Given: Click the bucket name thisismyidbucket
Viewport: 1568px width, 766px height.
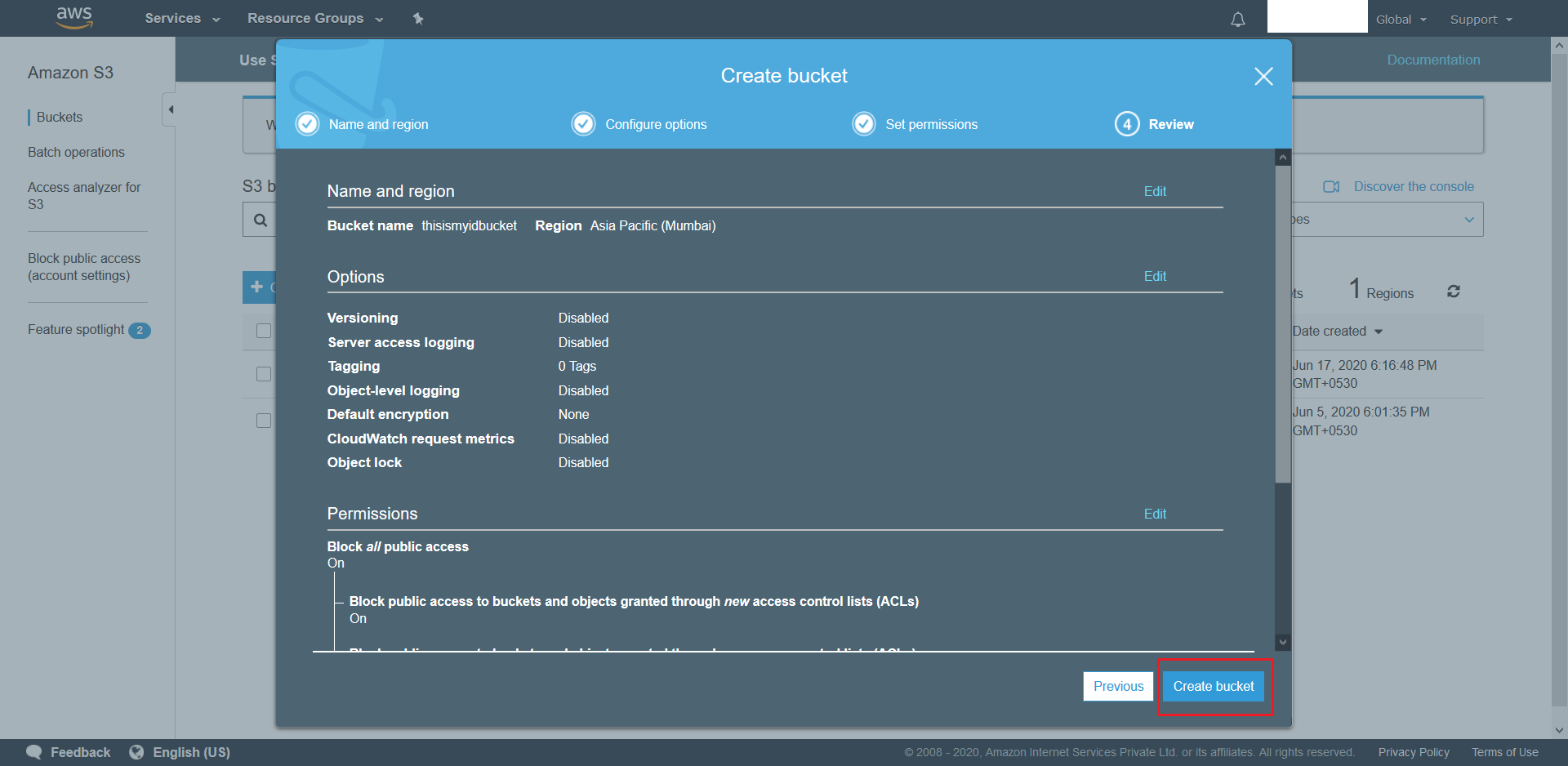Looking at the screenshot, I should (469, 225).
